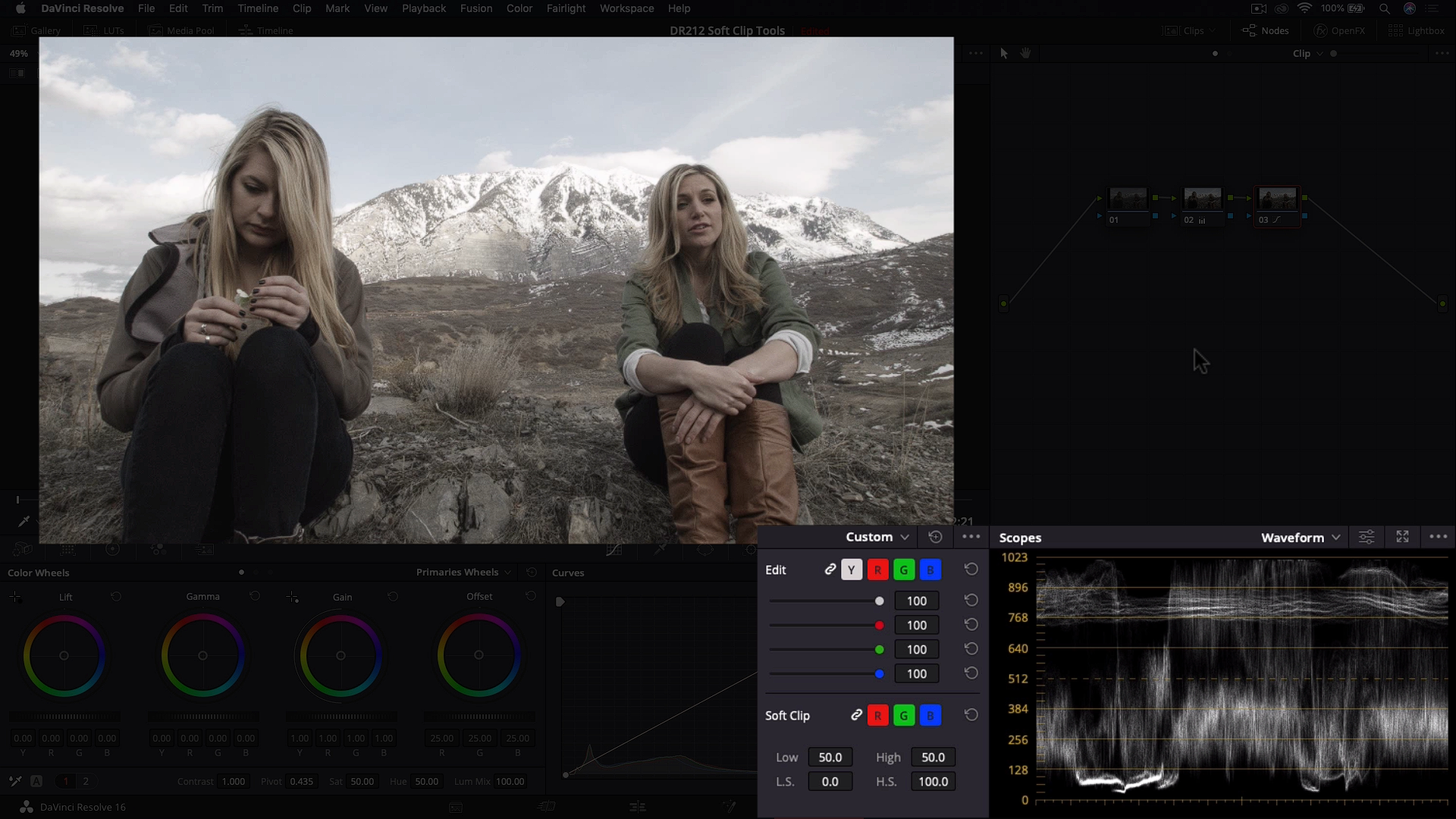Open the Waveform scope type dropdown
This screenshot has width=1456, height=819.
pyautogui.click(x=1301, y=537)
